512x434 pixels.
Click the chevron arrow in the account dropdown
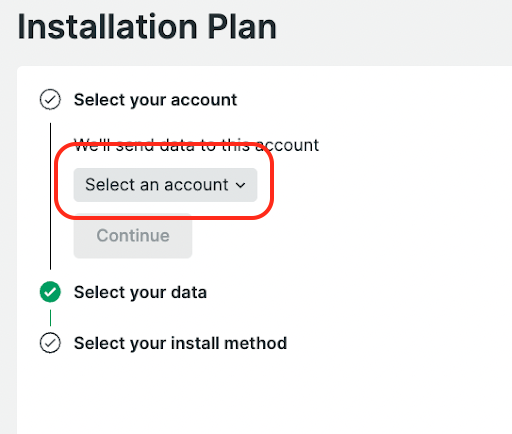(240, 185)
